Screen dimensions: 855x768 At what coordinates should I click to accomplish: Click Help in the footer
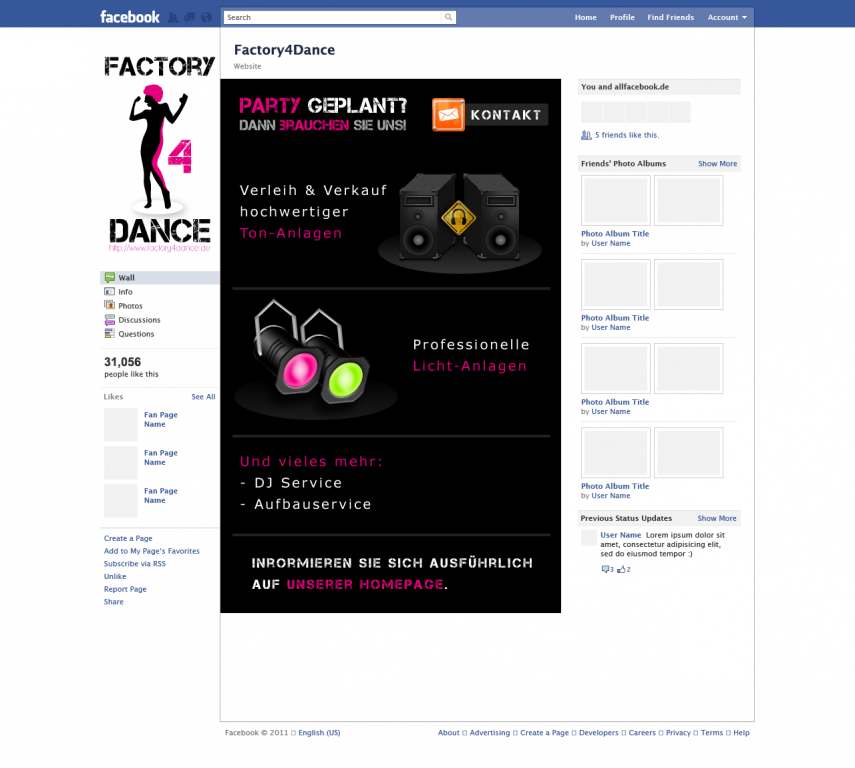click(x=741, y=733)
